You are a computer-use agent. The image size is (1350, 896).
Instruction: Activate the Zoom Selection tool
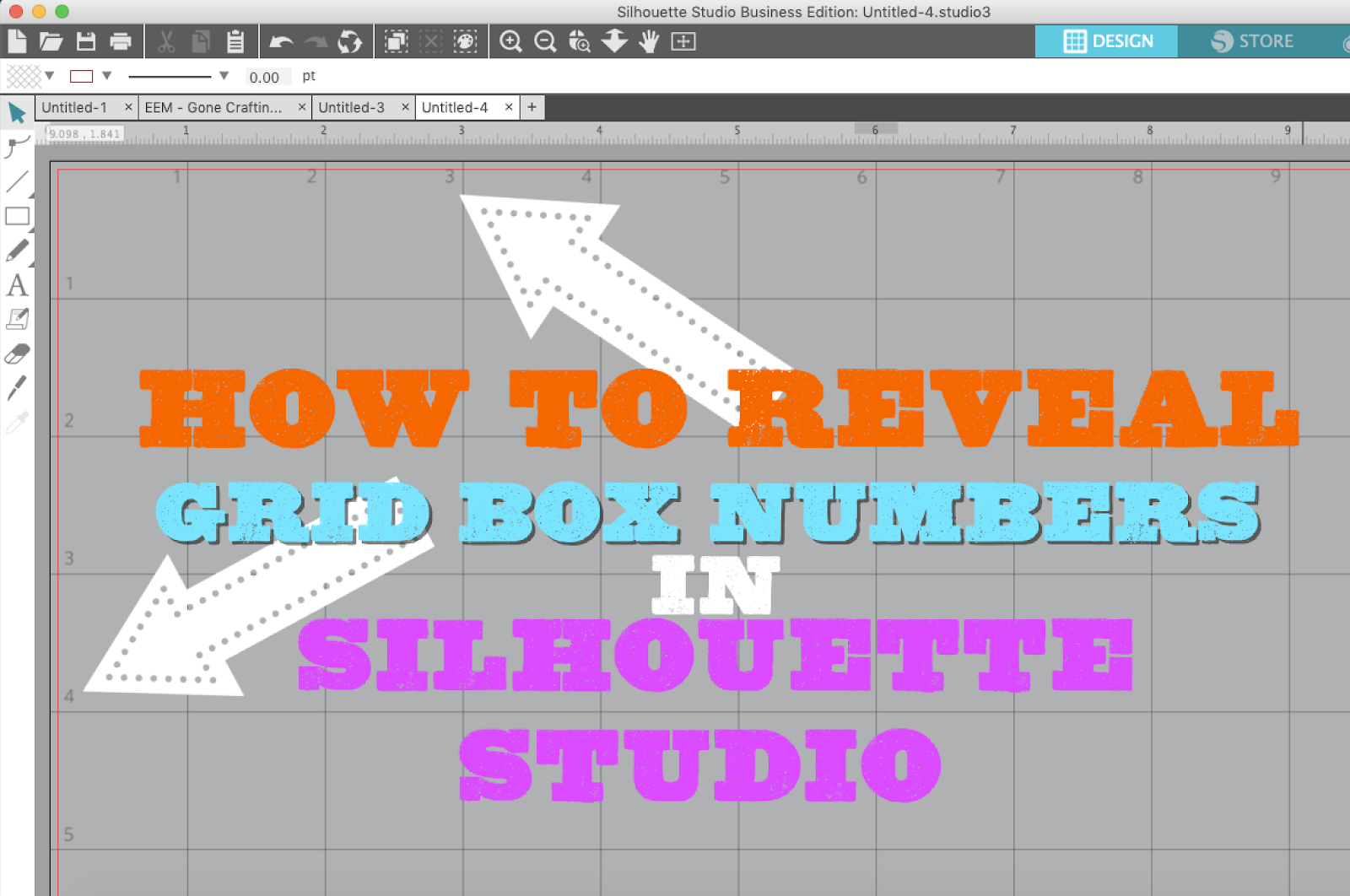580,40
